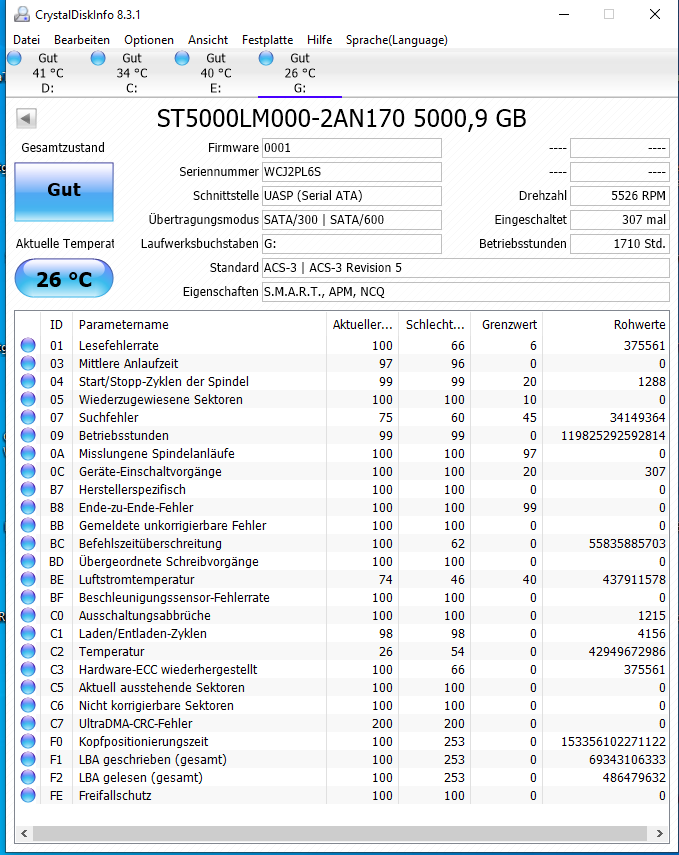This screenshot has height=855, width=679.
Task: Click the Standard field ACS-3 Revision 5
Action: [x=466, y=268]
